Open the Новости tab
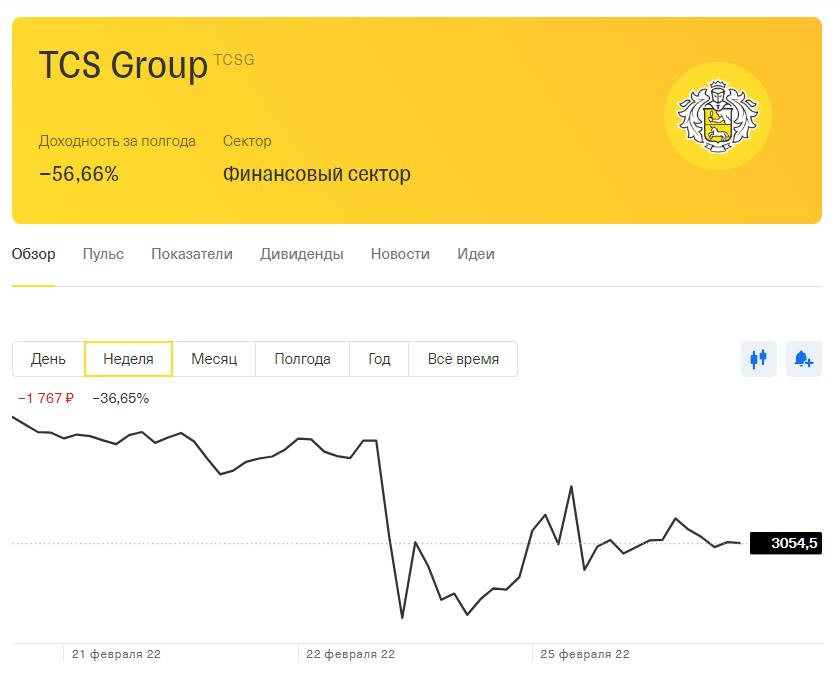840x676 pixels. 400,254
